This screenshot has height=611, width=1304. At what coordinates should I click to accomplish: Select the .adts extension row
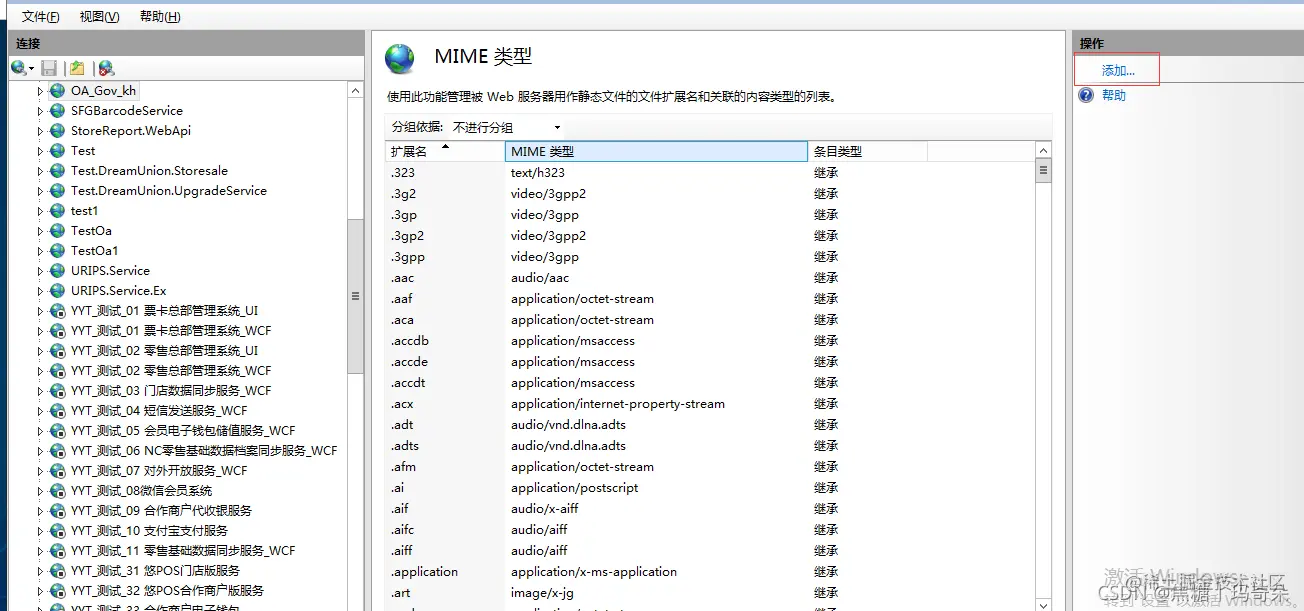[x=711, y=445]
